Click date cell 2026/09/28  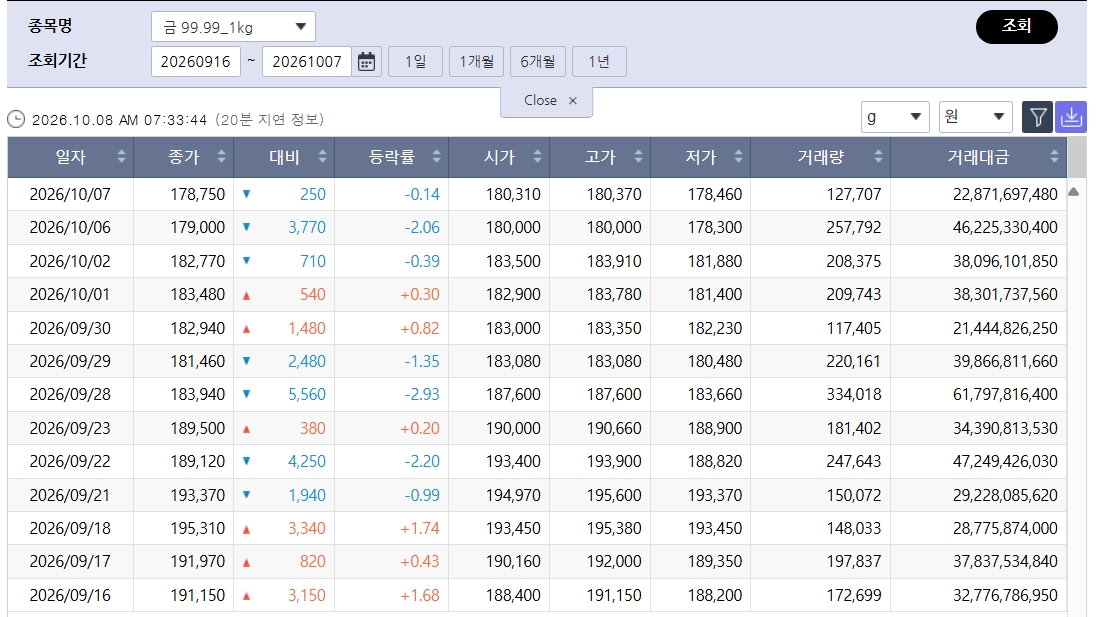point(70,394)
